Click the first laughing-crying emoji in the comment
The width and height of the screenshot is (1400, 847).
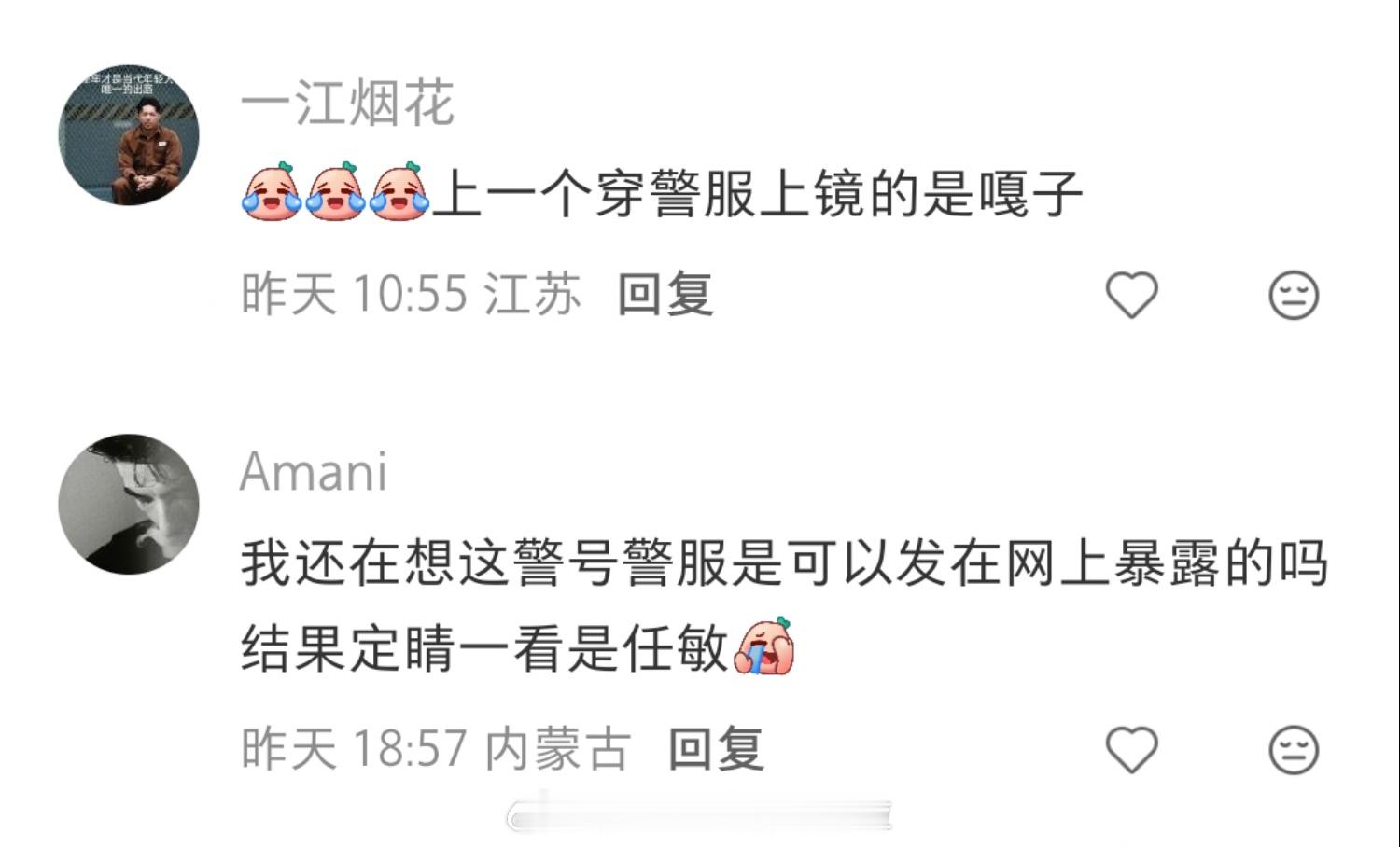pos(272,191)
